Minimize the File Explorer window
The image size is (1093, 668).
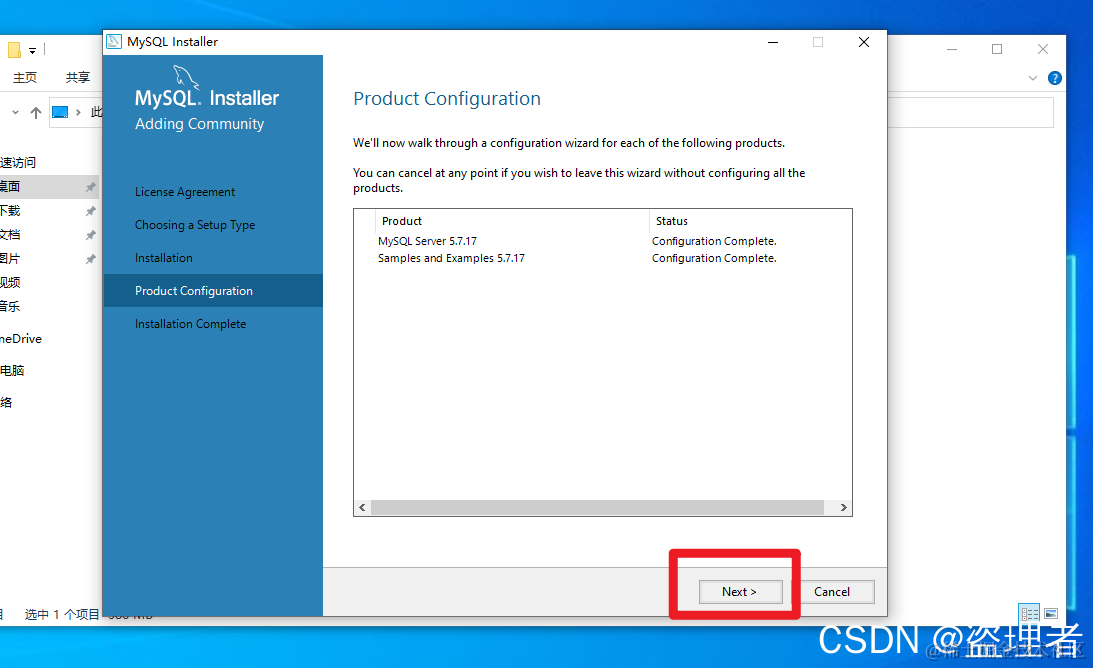(951, 49)
